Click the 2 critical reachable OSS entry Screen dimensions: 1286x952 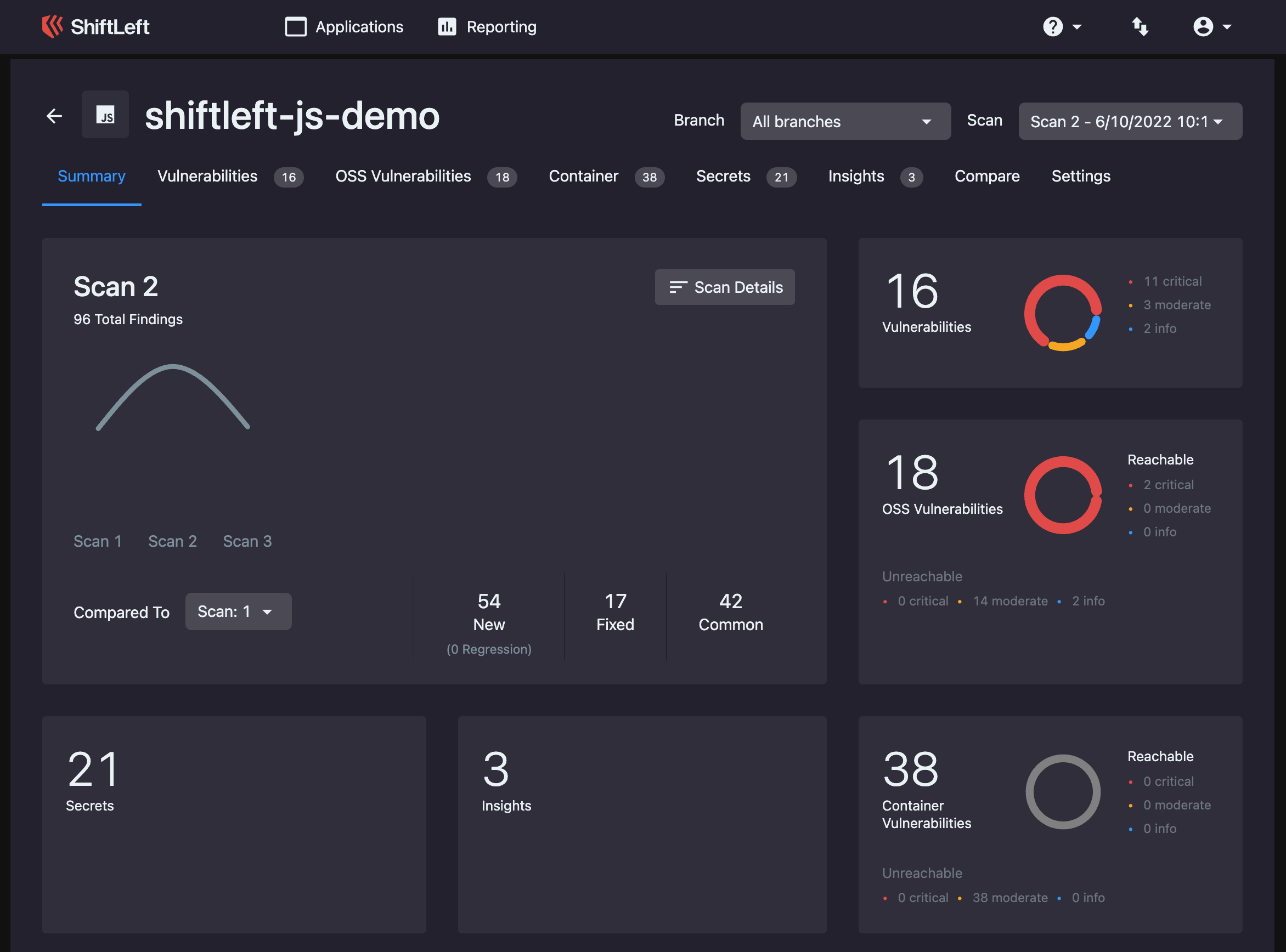1168,485
